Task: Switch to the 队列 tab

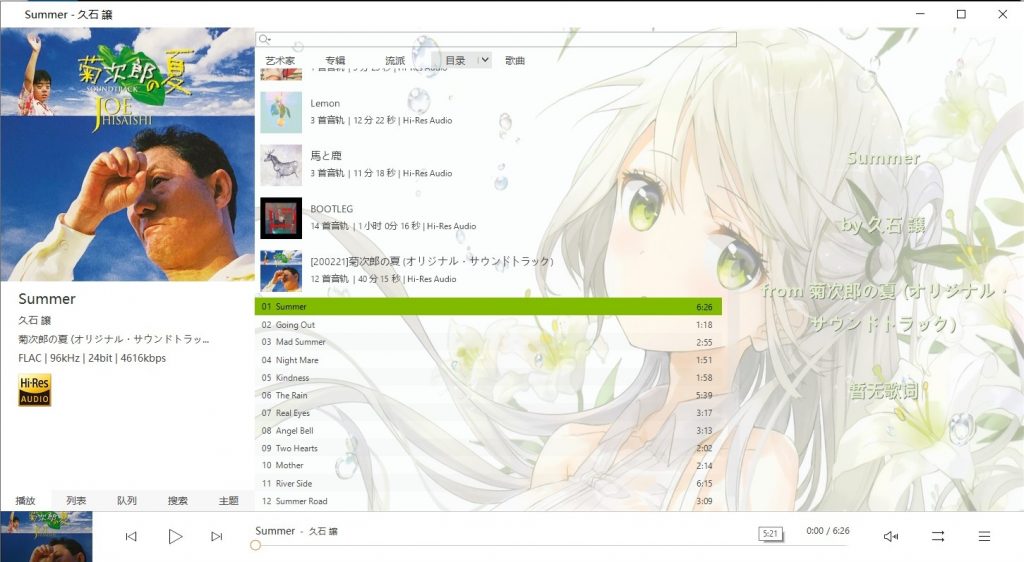Action: click(127, 501)
